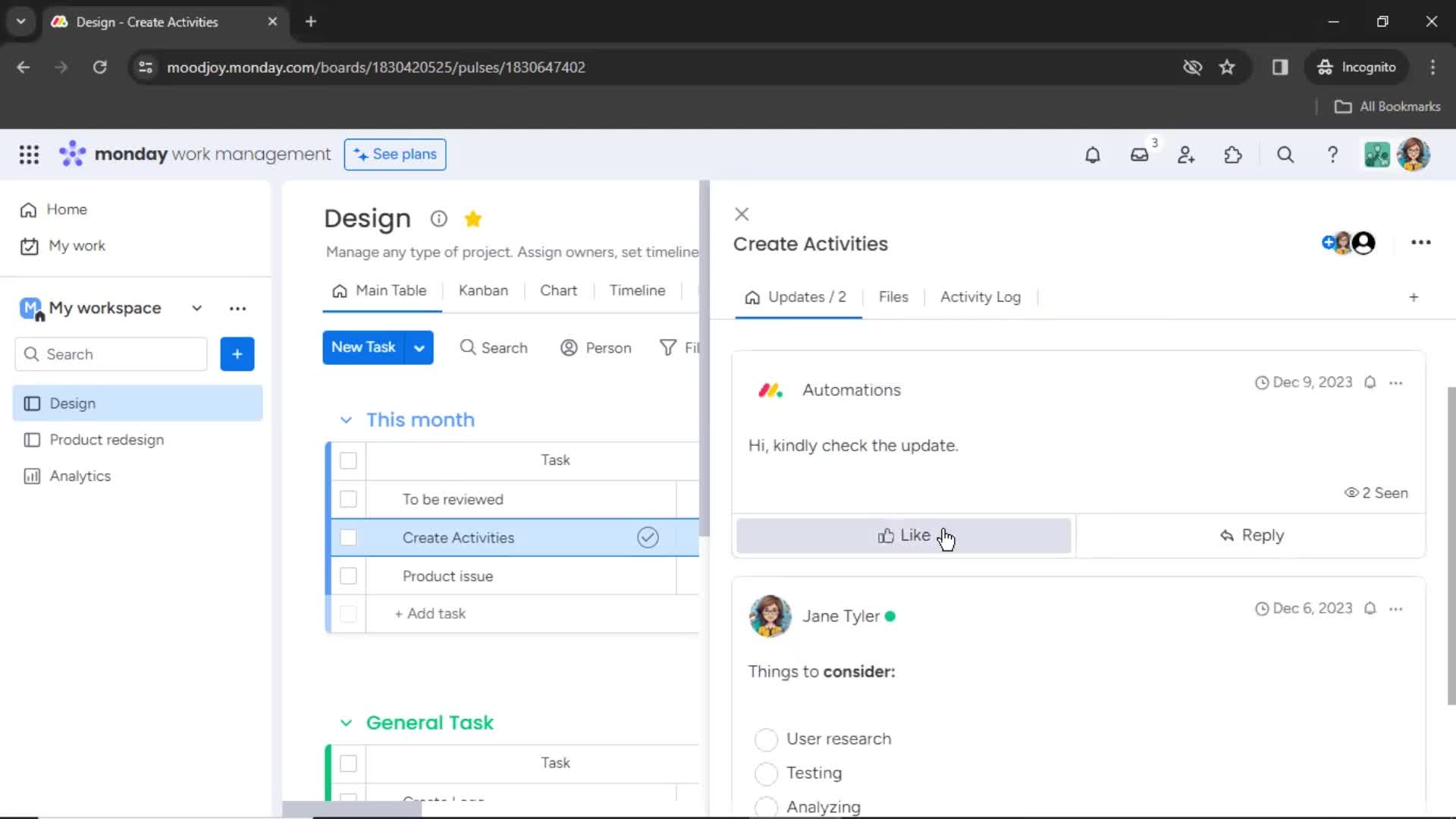Click the bell/reminder icon on Jane Tyler post
This screenshot has width=1456, height=819.
[1370, 608]
